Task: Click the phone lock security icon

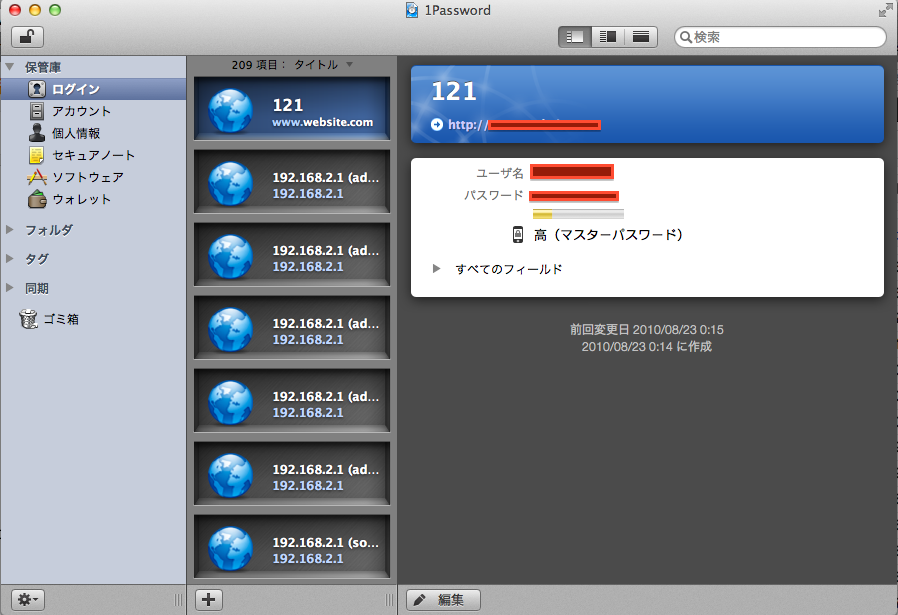Action: tap(518, 235)
